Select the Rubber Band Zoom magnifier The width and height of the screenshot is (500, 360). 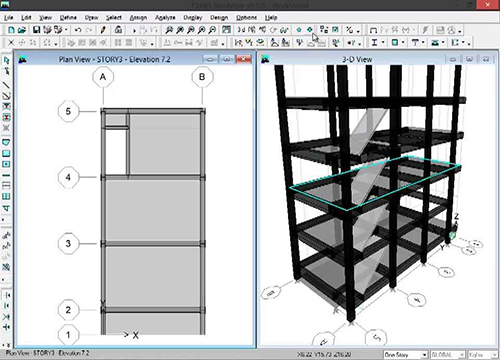[169, 30]
